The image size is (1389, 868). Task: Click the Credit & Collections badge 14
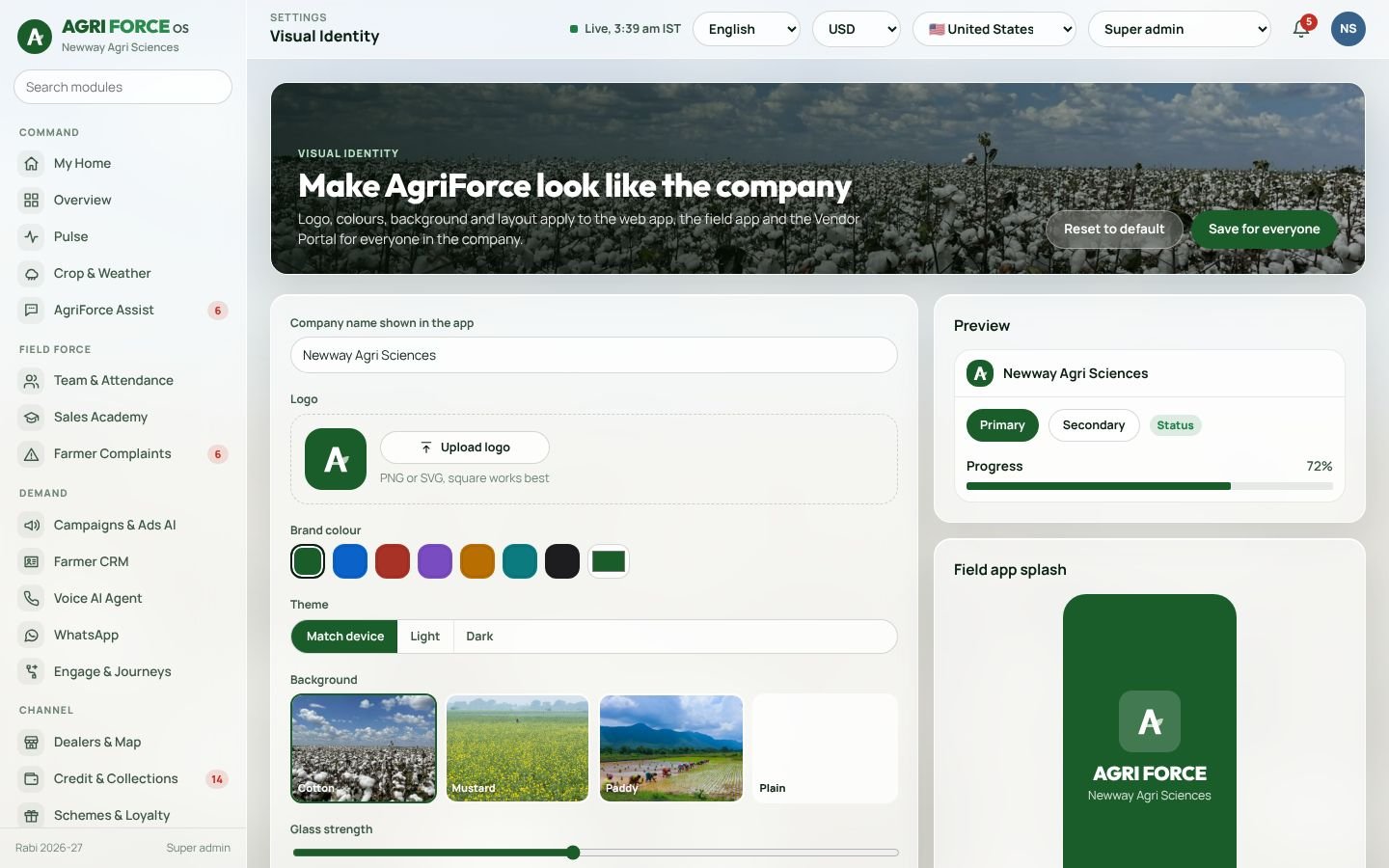click(x=217, y=779)
